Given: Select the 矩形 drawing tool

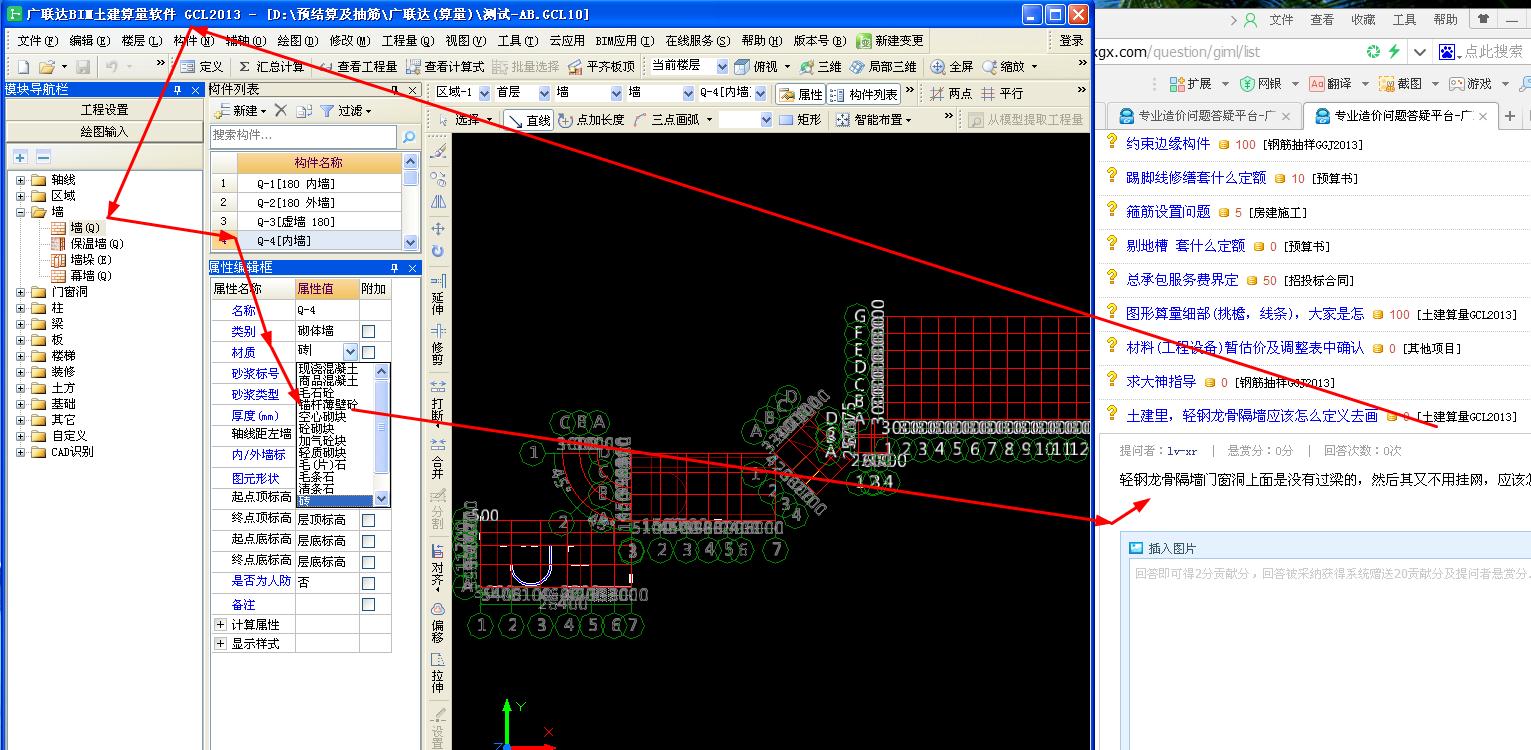Looking at the screenshot, I should click(800, 119).
